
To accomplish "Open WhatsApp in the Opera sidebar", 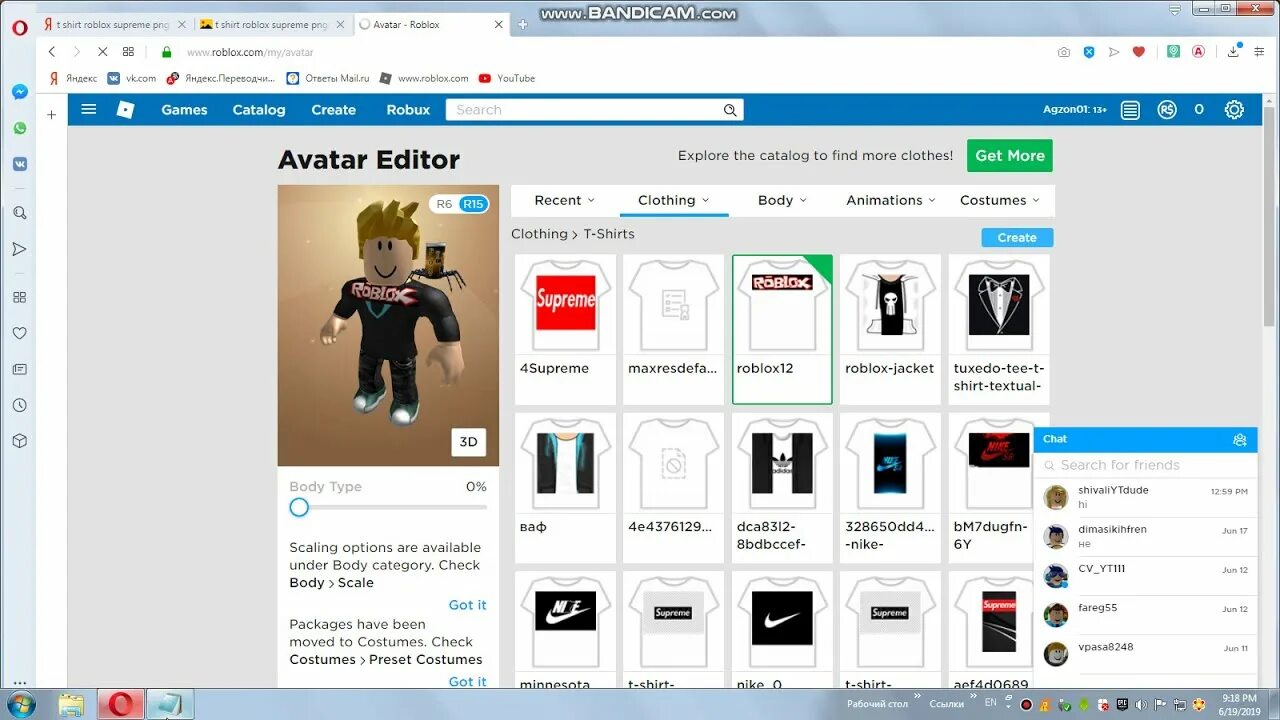I will point(19,128).
